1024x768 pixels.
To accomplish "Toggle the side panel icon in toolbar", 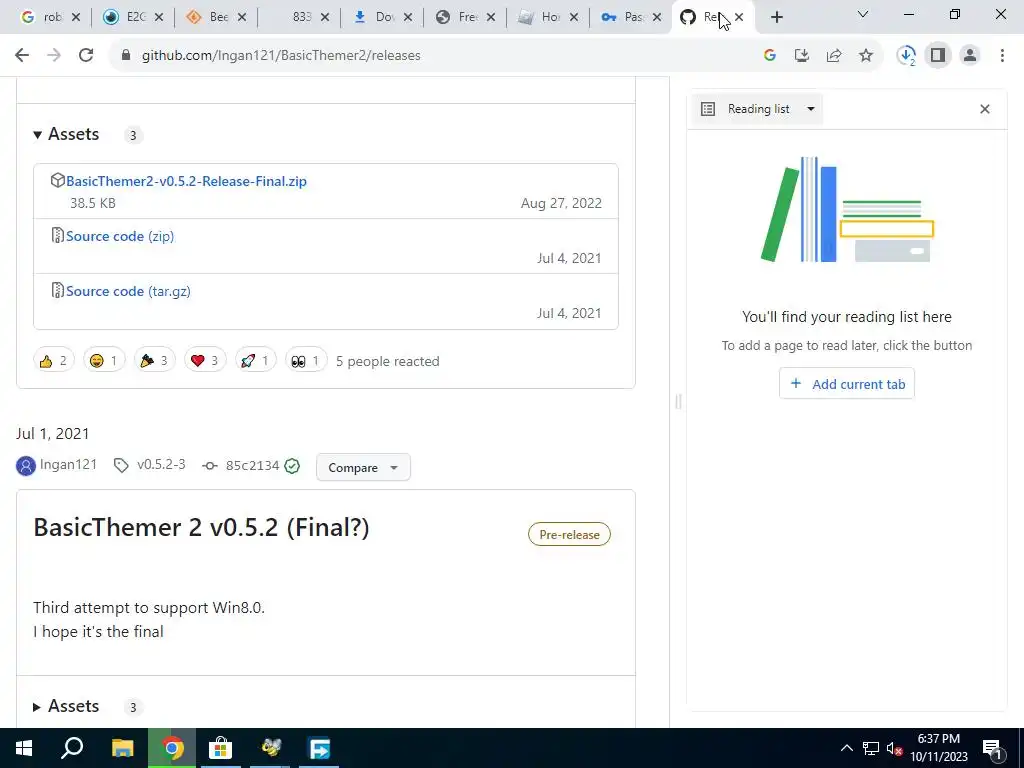I will pos(938,56).
